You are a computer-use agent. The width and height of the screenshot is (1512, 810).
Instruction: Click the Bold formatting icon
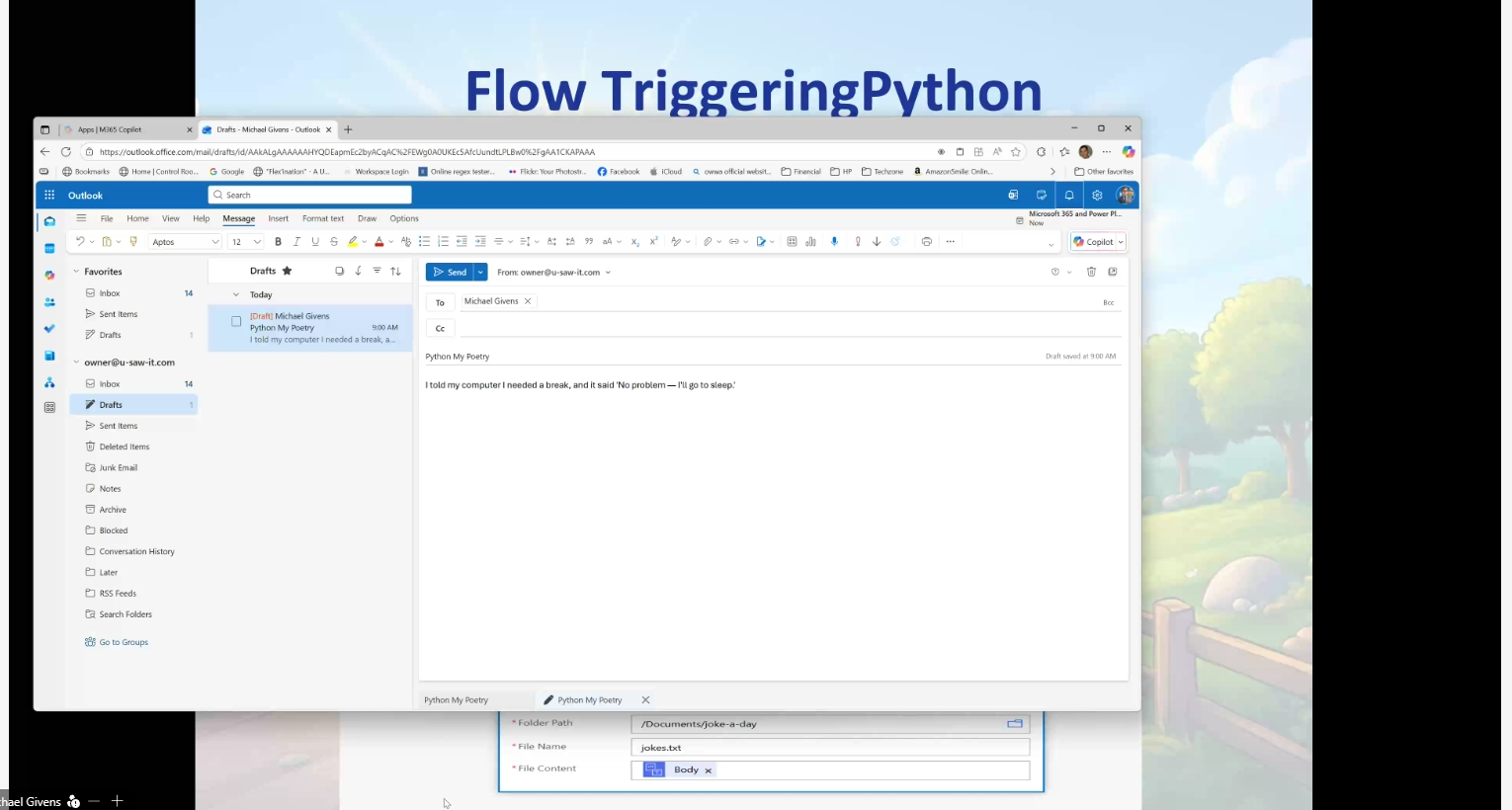pyautogui.click(x=278, y=242)
